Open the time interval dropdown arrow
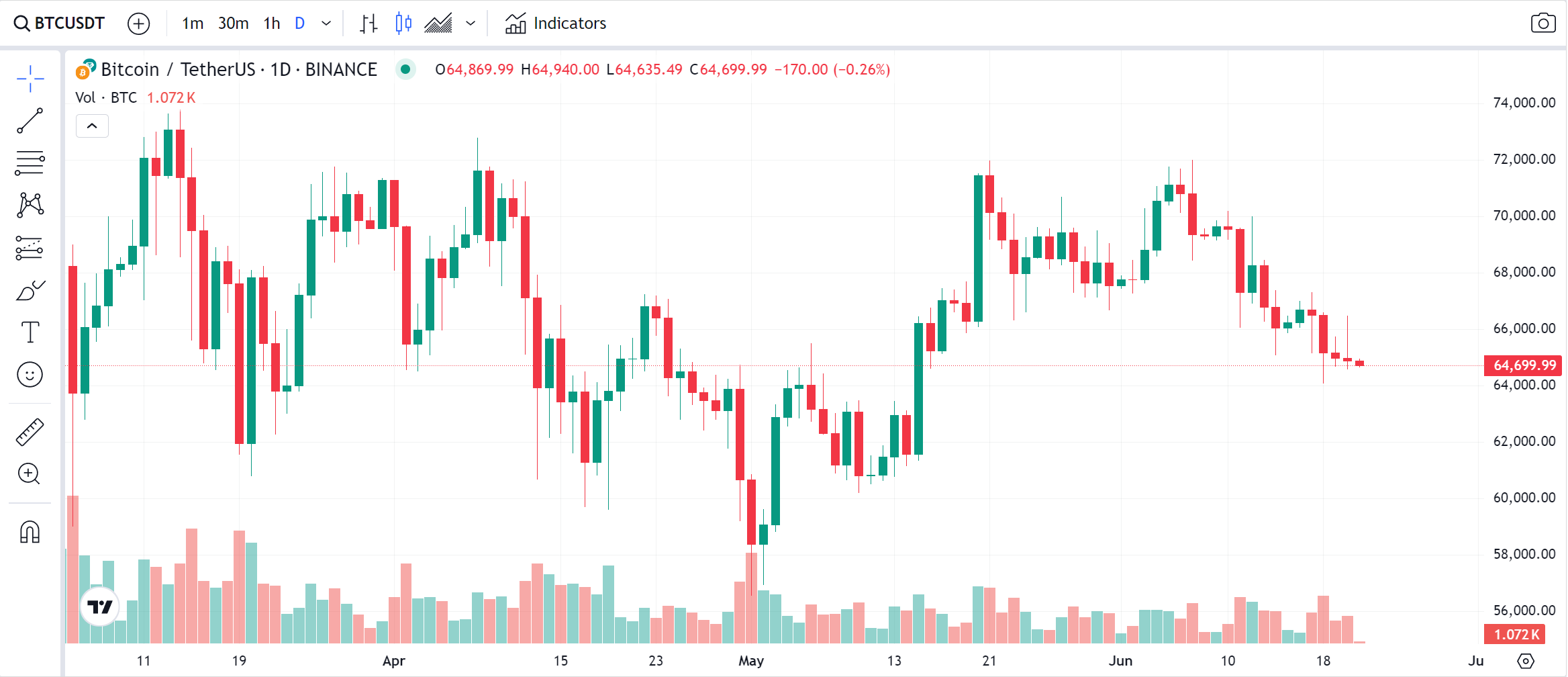This screenshot has width=1568, height=677. (326, 24)
